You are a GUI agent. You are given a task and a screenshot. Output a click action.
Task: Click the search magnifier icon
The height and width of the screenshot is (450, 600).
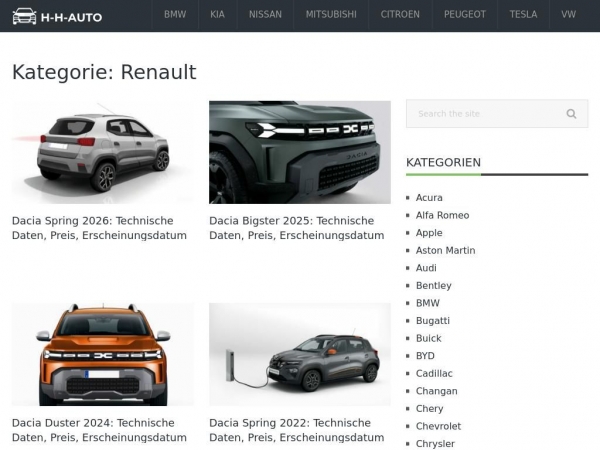pyautogui.click(x=571, y=114)
